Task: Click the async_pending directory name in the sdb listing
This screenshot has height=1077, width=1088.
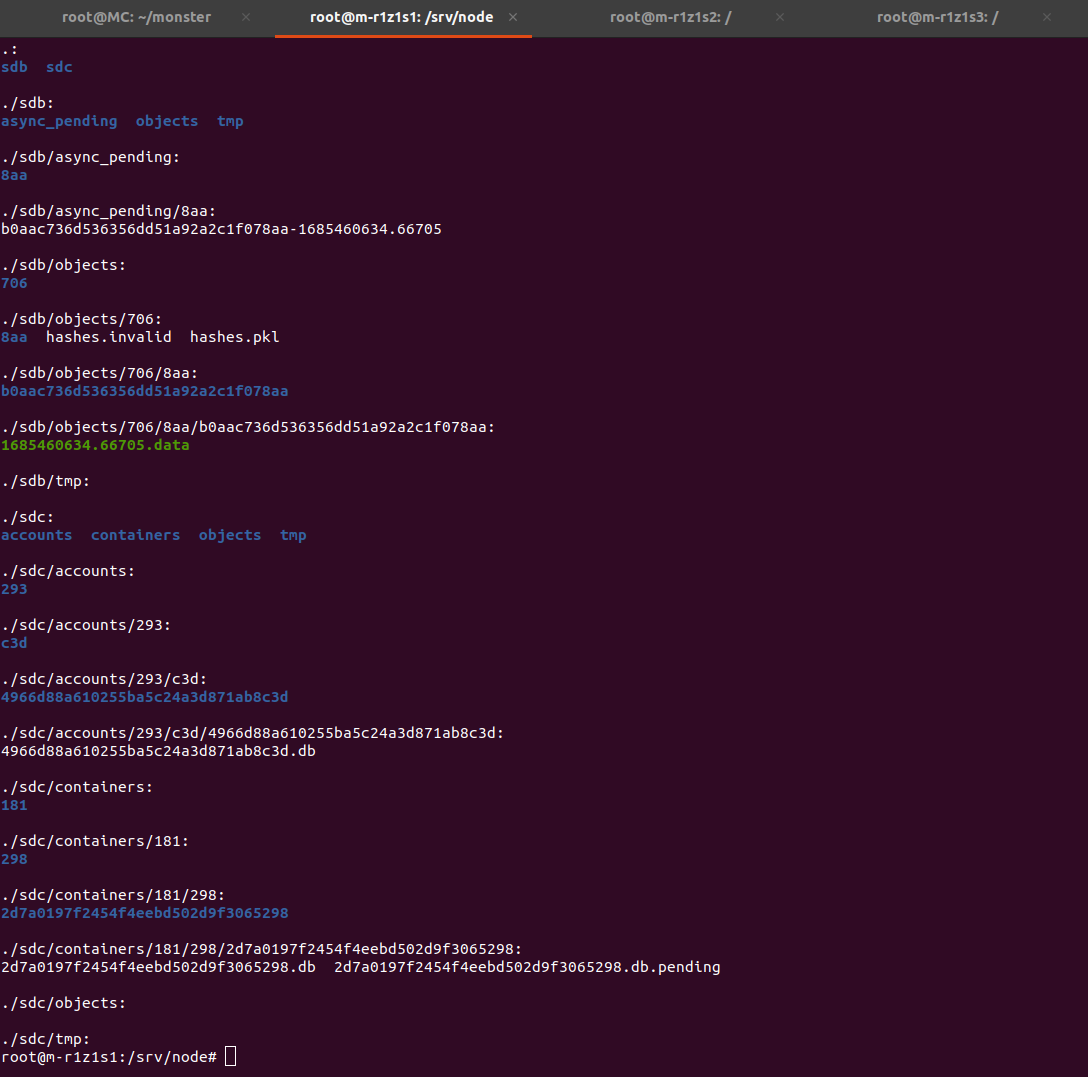Action: pyautogui.click(x=59, y=121)
